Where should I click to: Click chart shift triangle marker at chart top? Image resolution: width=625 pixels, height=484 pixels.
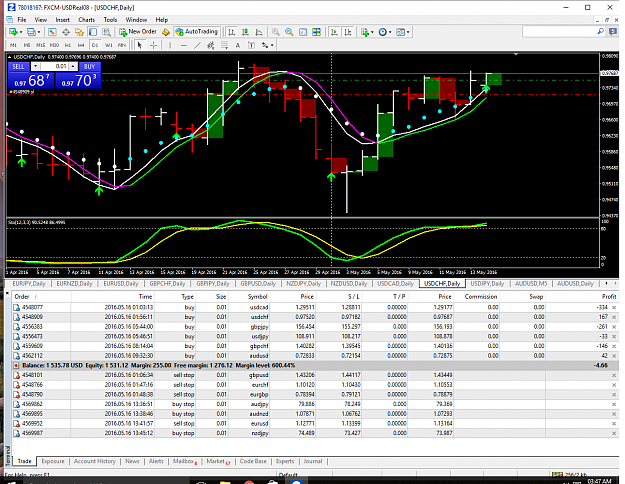click(516, 54)
